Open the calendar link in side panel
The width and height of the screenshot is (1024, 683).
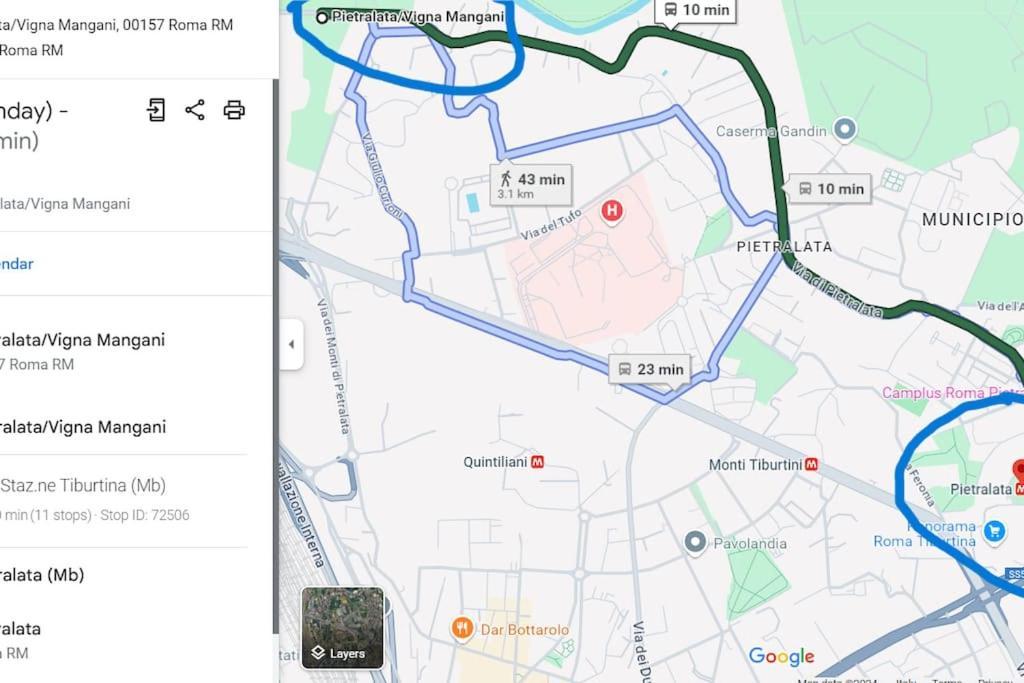(x=16, y=264)
